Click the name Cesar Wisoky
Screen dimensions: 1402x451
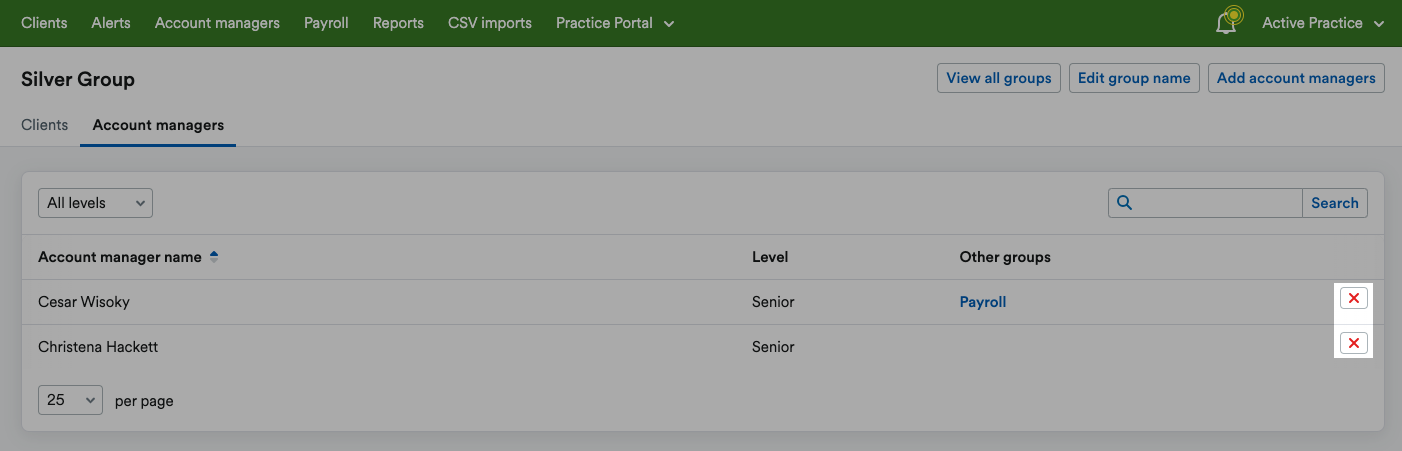pos(84,302)
